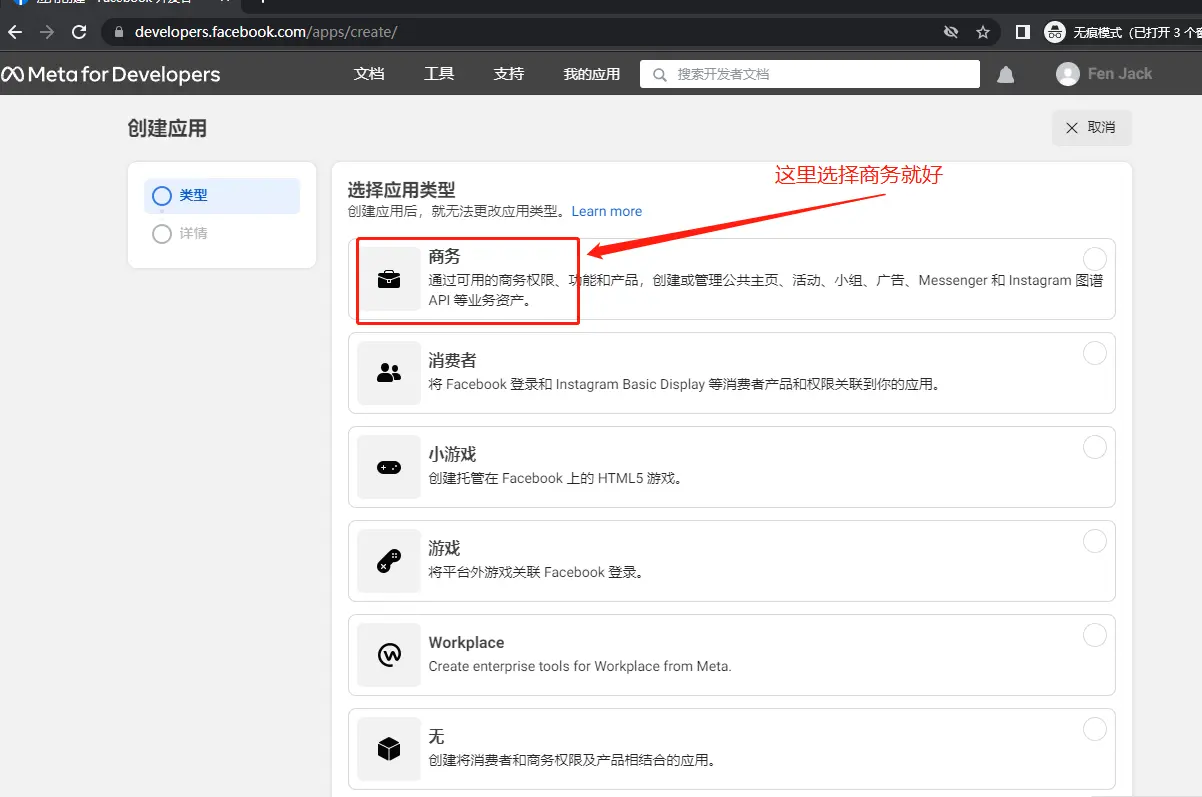Click the 游戏 card title text
This screenshot has height=797, width=1202.
coord(445,548)
